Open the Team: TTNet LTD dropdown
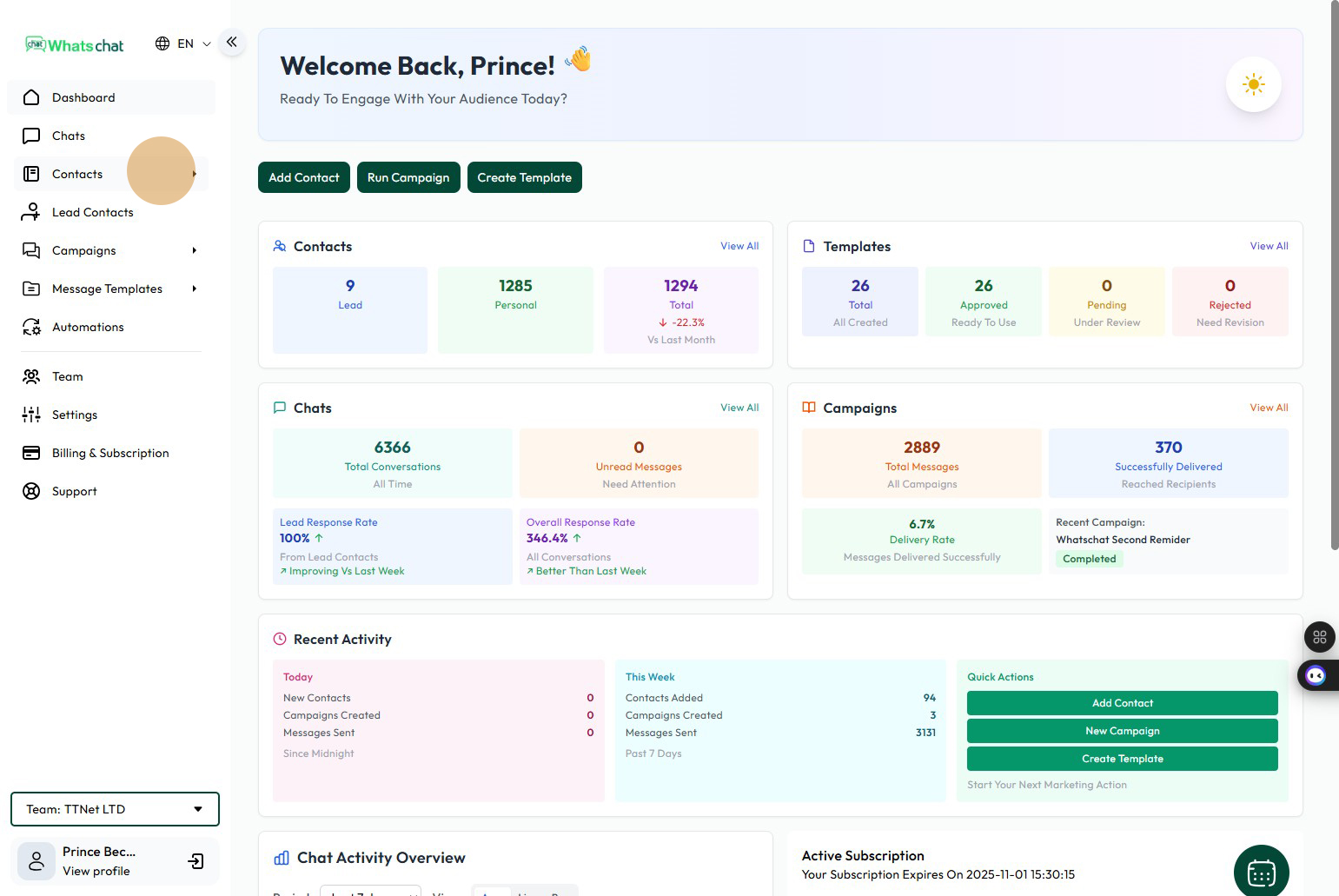This screenshot has height=896, width=1339. pos(115,809)
